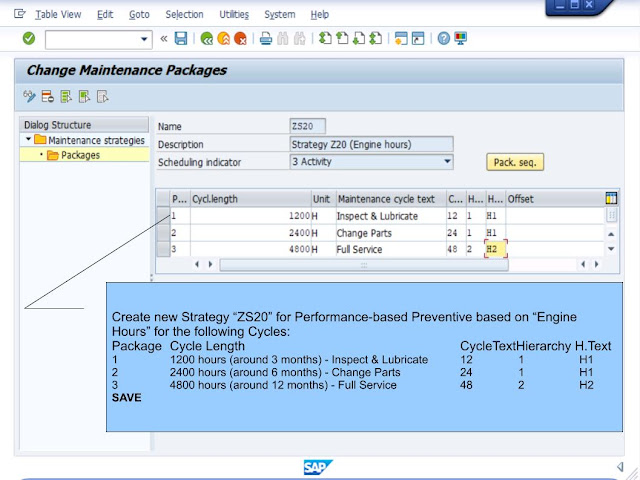
Task: Click the Name field showing ZS20
Action: point(308,126)
